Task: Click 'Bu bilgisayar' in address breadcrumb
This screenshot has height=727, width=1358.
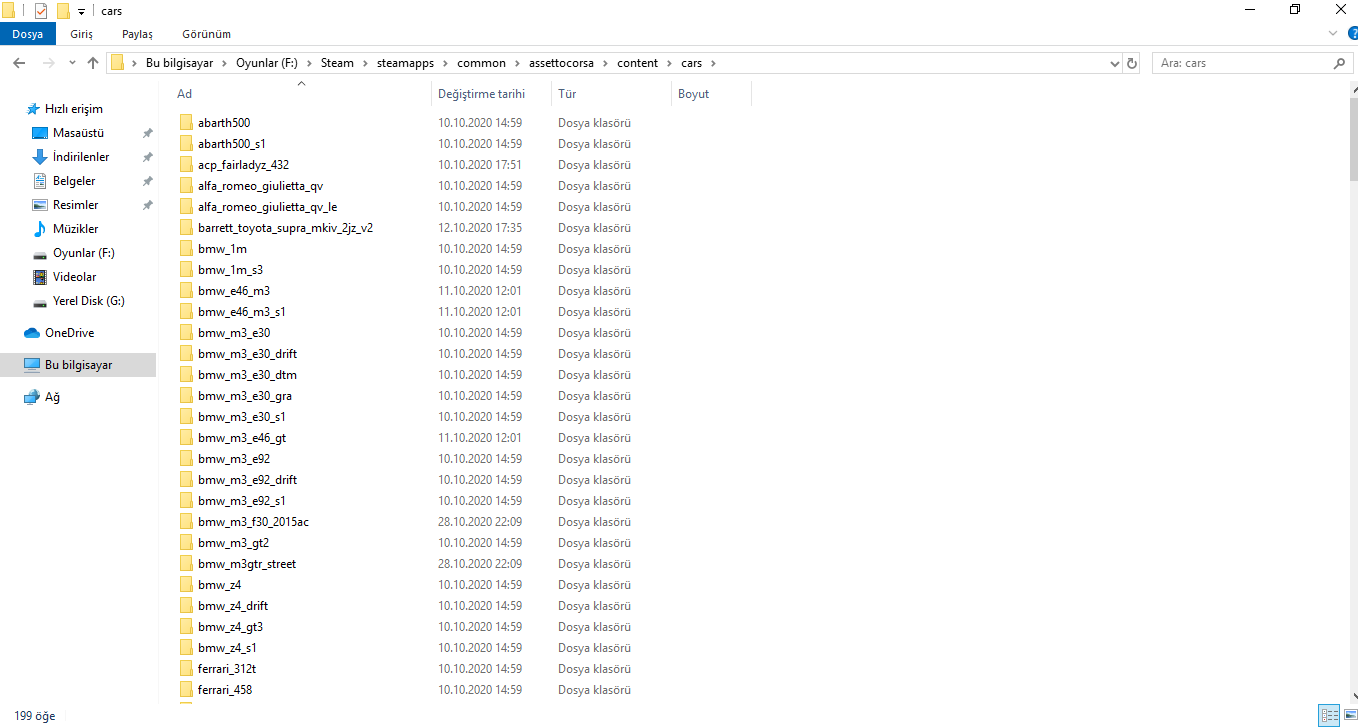Action: pyautogui.click(x=180, y=63)
